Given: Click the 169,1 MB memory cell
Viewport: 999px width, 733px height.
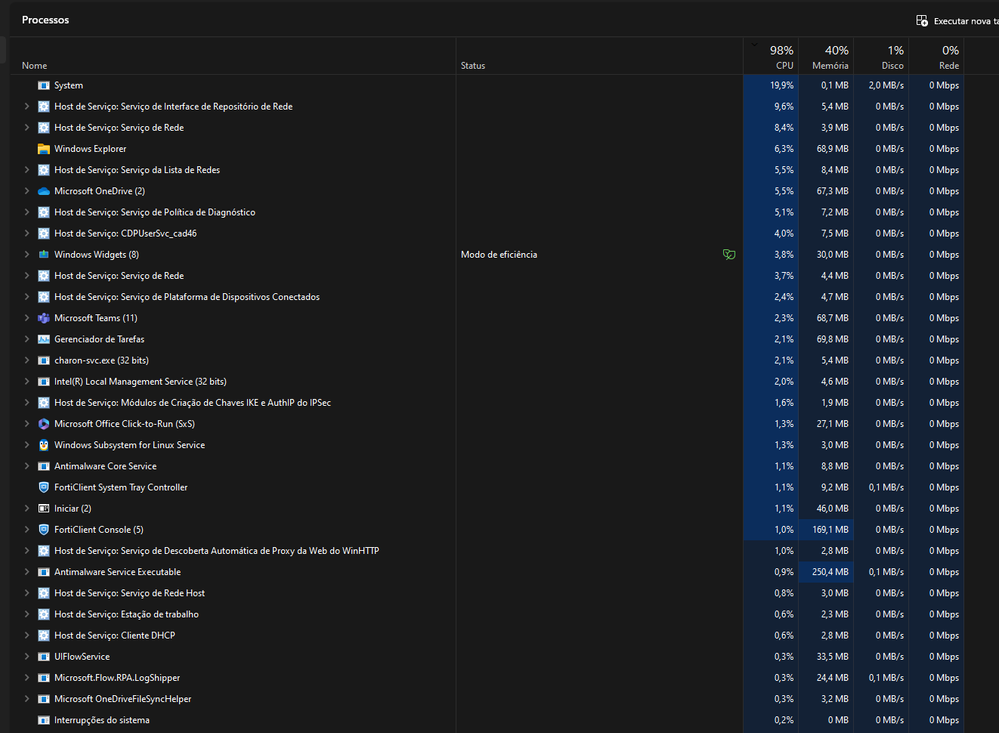Looking at the screenshot, I should tap(826, 530).
